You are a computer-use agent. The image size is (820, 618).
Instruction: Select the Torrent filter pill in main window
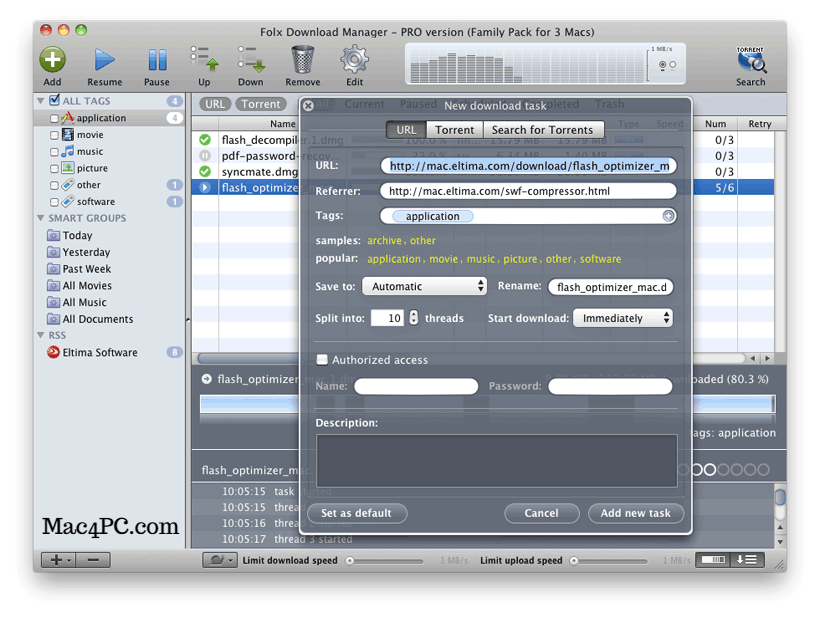[x=261, y=104]
